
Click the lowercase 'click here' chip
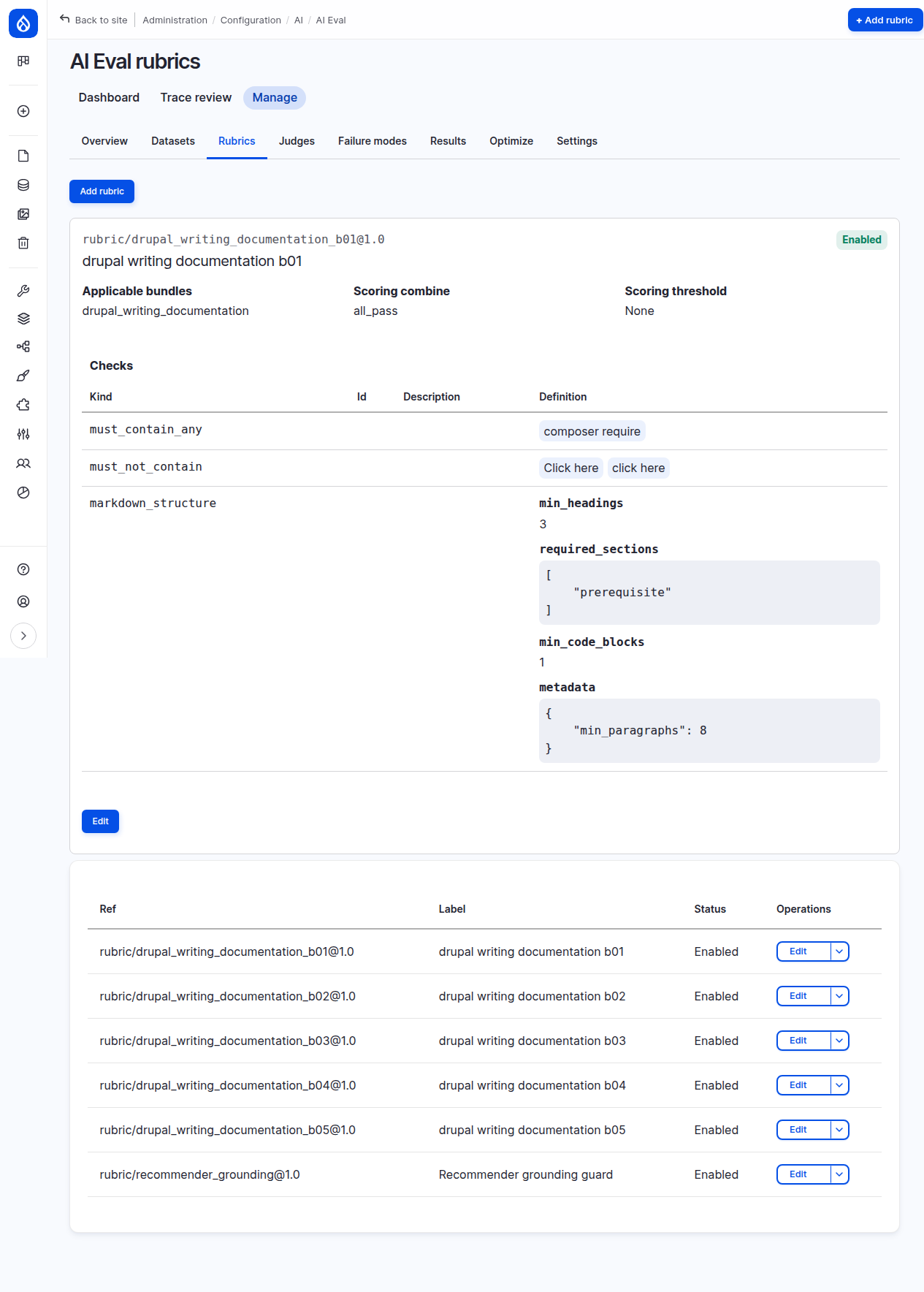[638, 468]
